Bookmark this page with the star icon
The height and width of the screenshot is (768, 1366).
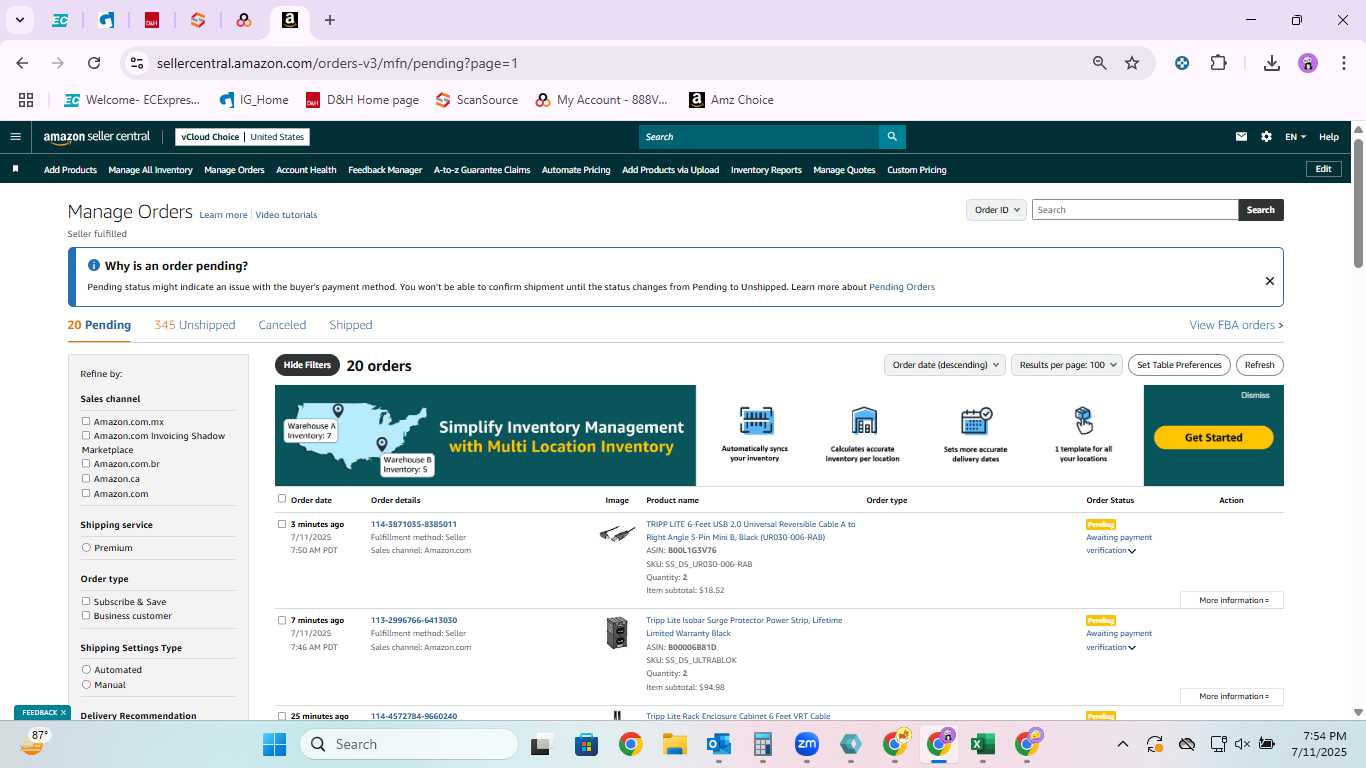coord(1132,63)
